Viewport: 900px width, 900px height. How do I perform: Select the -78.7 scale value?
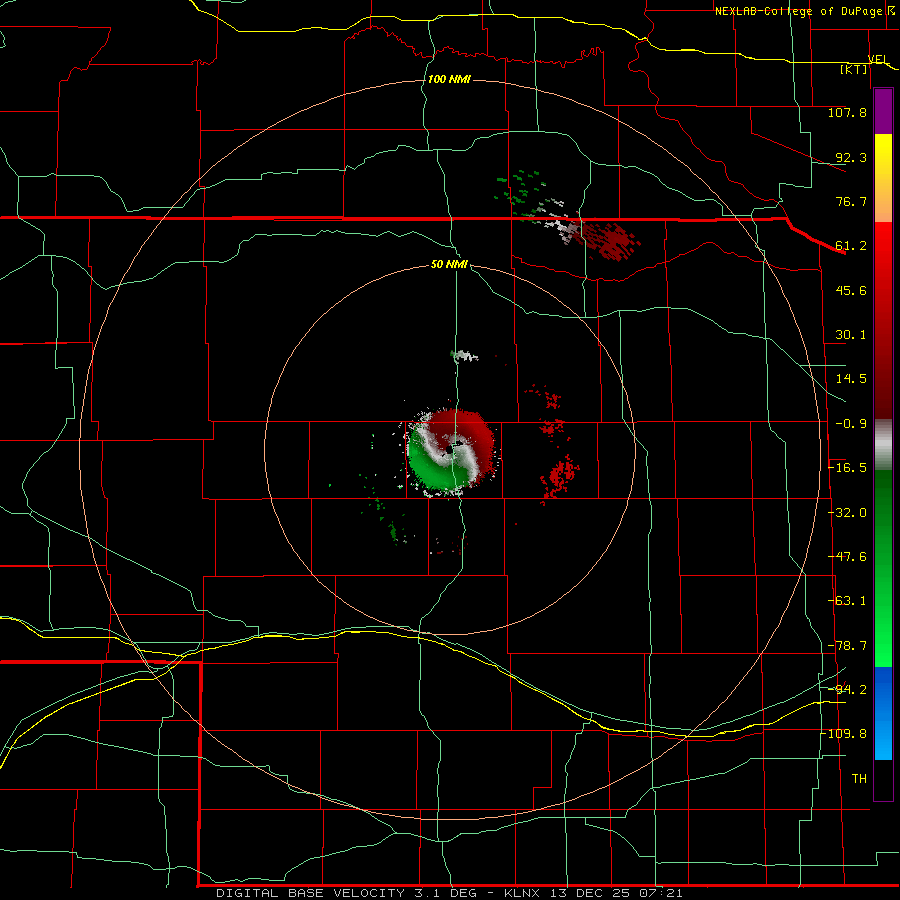click(x=847, y=646)
